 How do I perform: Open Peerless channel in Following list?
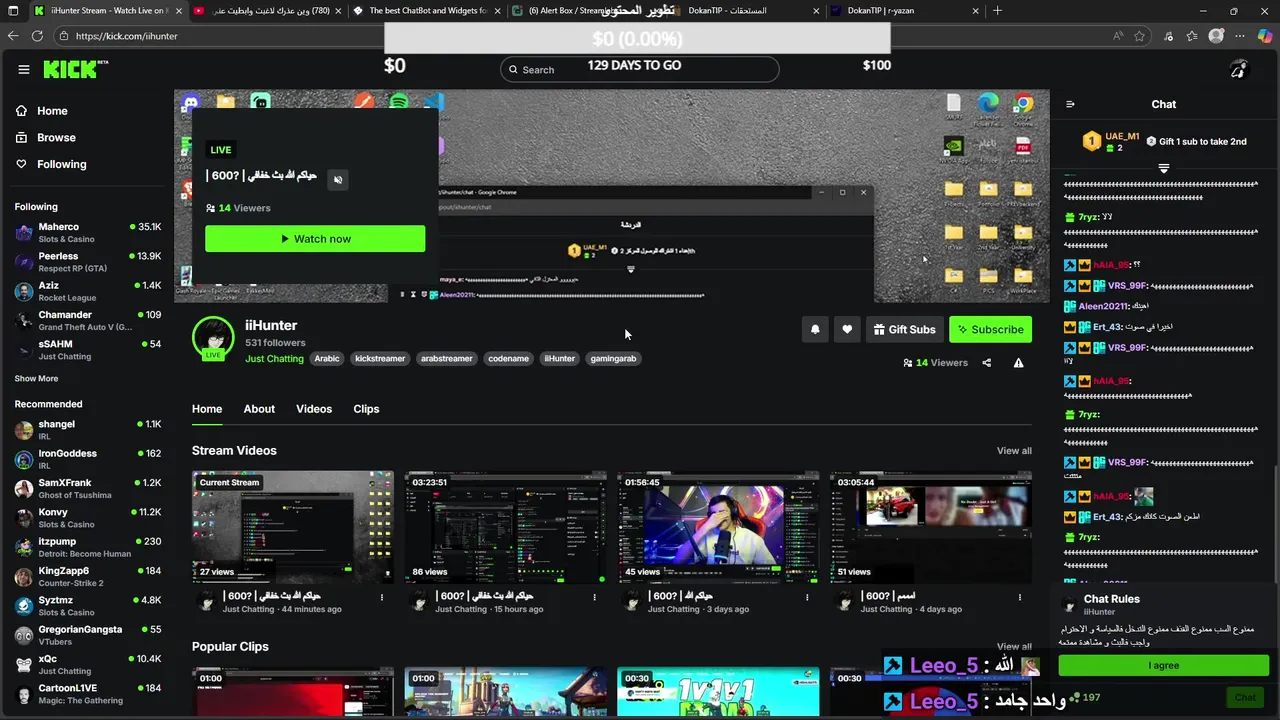(88, 262)
